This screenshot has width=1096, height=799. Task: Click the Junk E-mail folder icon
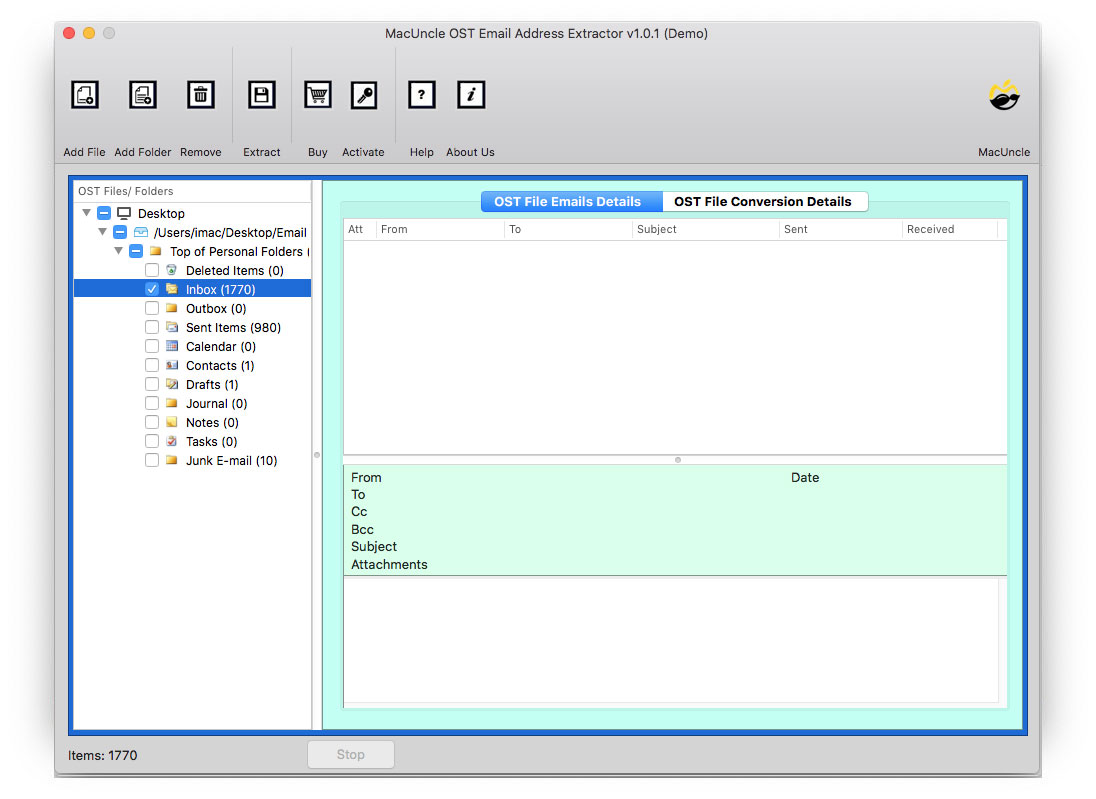point(171,460)
